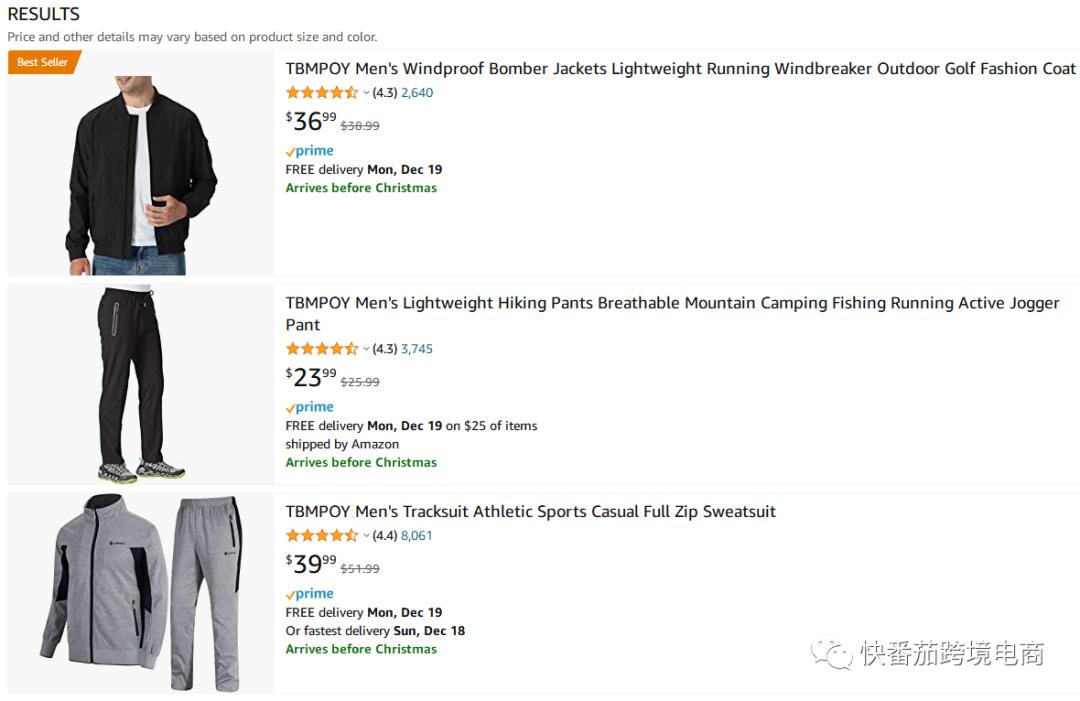Expand rating dropdown arrow for Bomber Jacket
Screen dimensions: 1080x701
[366, 93]
